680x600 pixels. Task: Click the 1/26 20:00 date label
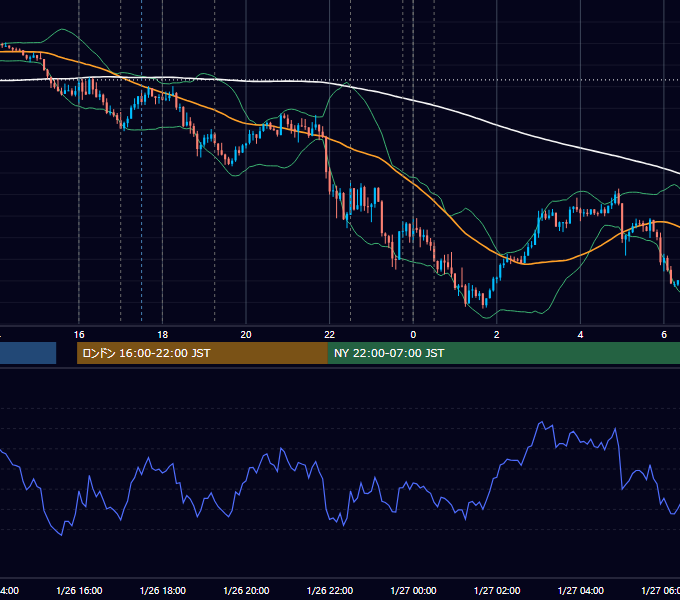point(246,590)
